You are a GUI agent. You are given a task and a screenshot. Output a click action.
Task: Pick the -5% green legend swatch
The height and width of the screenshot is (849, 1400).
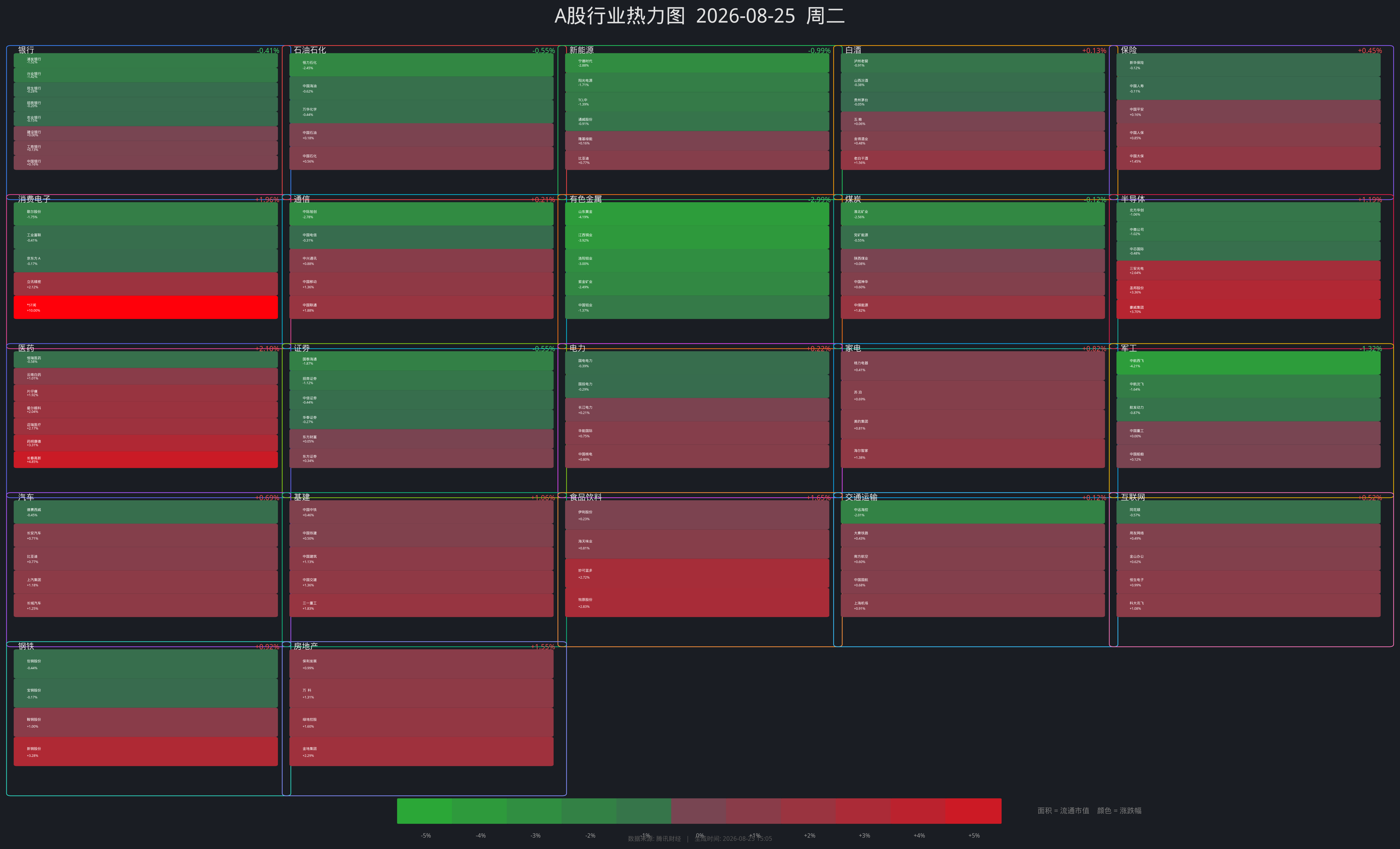pos(425,811)
